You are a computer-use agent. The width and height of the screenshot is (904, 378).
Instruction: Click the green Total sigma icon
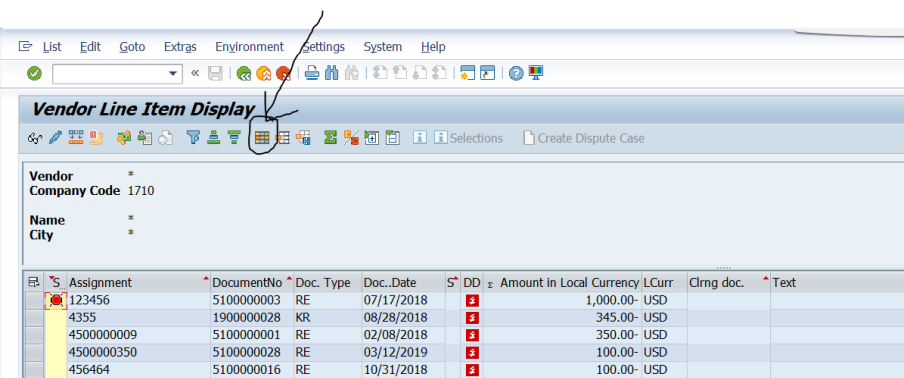(330, 138)
